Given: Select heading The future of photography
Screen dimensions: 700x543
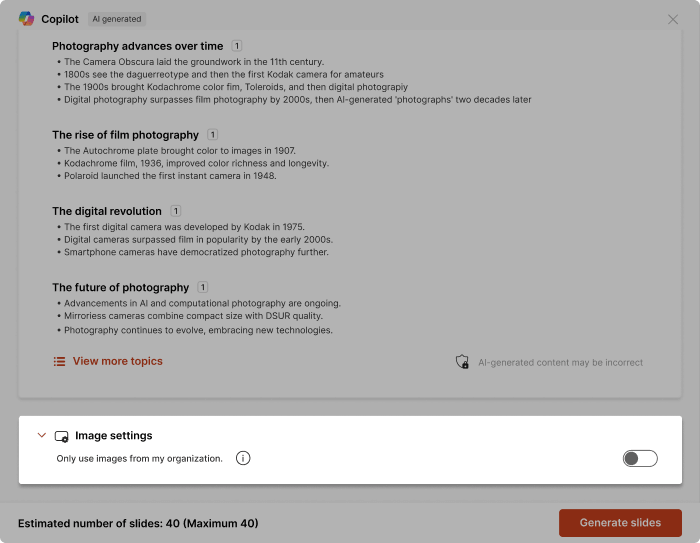Looking at the screenshot, I should (121, 288).
